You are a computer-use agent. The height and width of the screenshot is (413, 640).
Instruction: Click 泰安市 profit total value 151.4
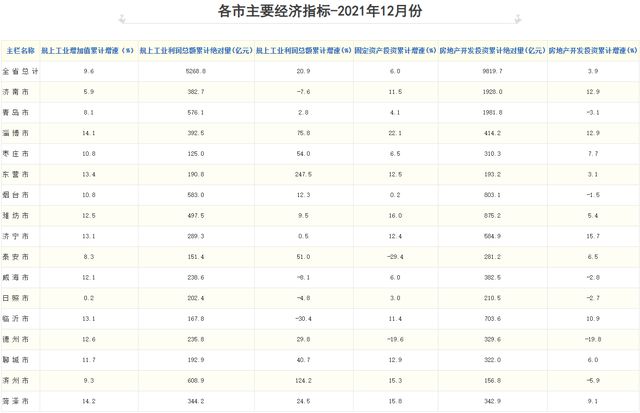(196, 257)
